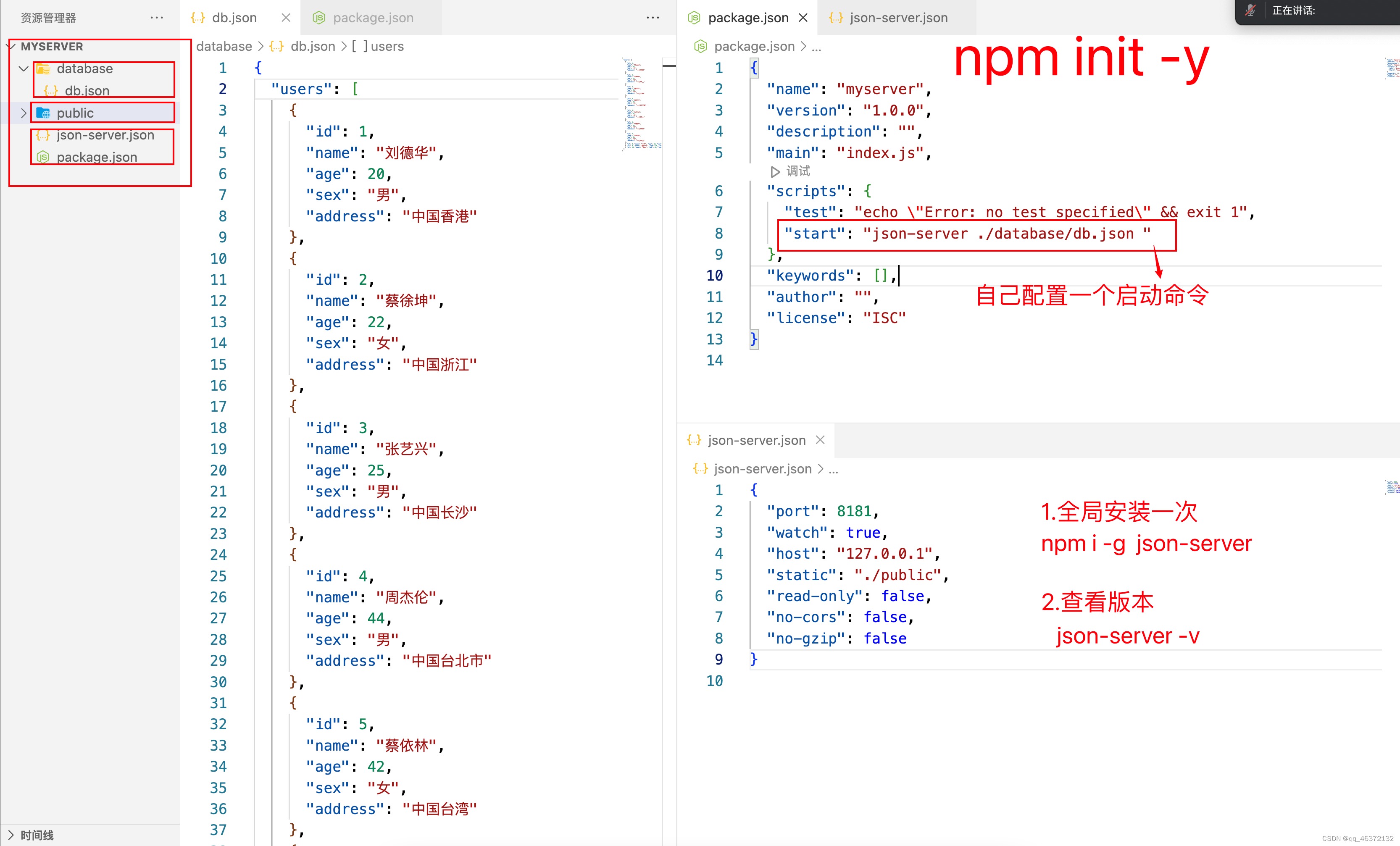Click the db.json editor minimap
Viewport: 1400px width, 846px height.
[642, 104]
